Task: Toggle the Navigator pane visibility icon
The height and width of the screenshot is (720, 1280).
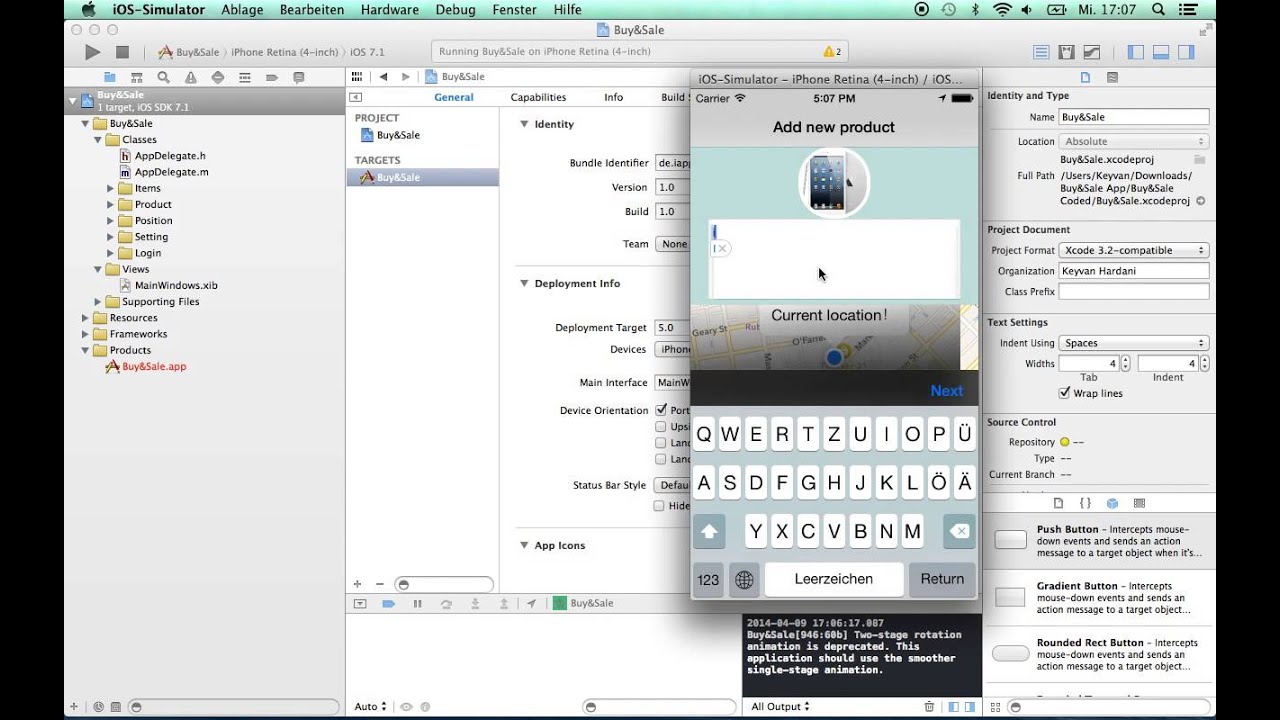Action: pos(1136,52)
